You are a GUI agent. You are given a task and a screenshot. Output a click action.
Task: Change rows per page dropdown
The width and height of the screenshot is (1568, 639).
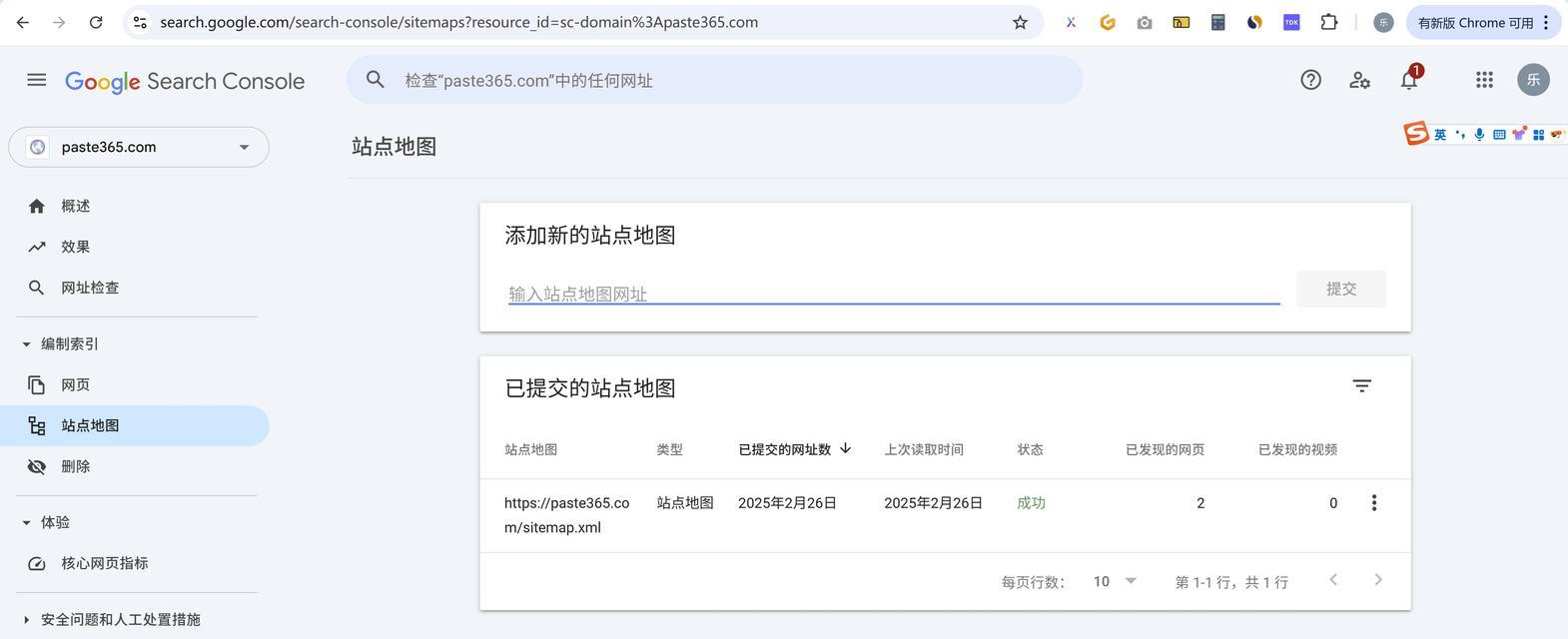(1115, 581)
